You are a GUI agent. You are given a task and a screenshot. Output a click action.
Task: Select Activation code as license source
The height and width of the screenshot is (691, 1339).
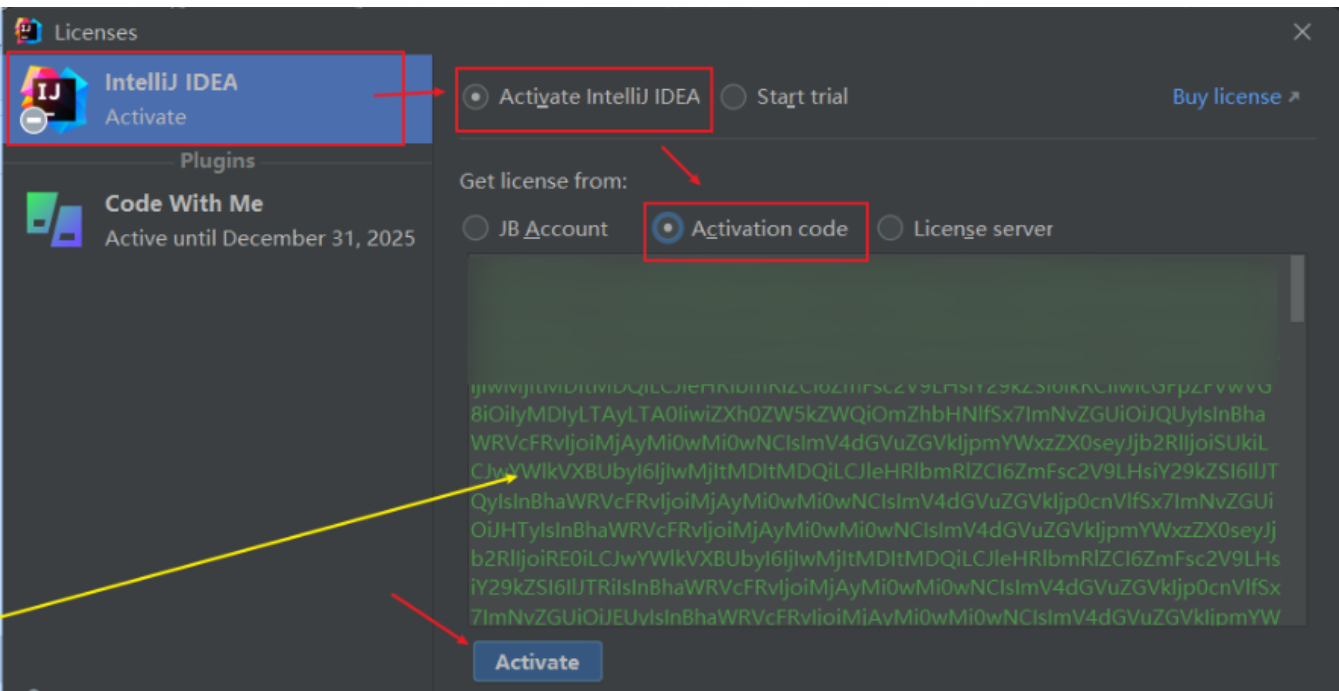(x=751, y=229)
